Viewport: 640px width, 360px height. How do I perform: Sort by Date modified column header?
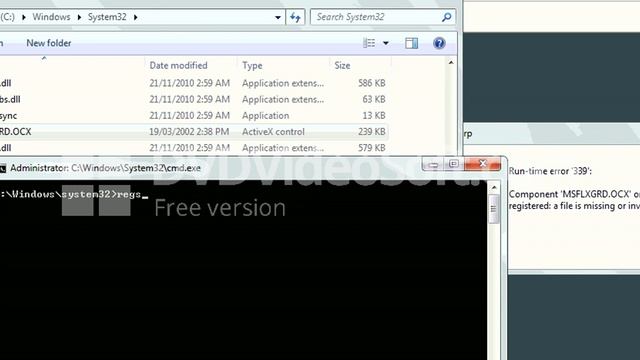point(178,65)
